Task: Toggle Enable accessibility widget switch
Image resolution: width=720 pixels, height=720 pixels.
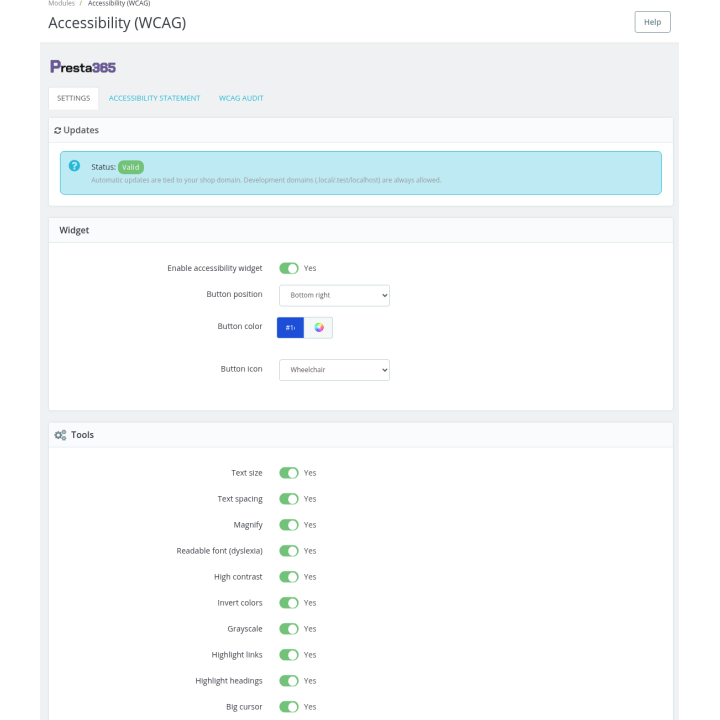Action: 289,268
